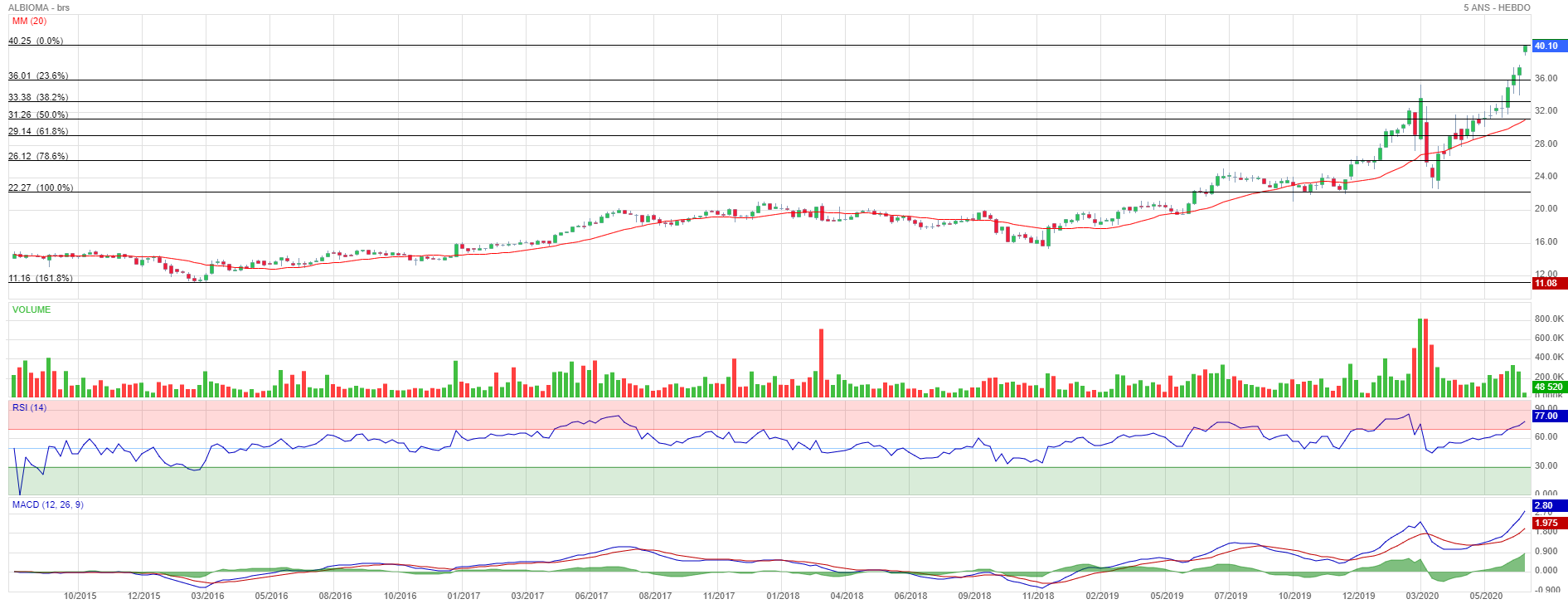Image resolution: width=1568 pixels, height=604 pixels.
Task: Click the green 48 520 volume tag
Action: [x=1548, y=387]
